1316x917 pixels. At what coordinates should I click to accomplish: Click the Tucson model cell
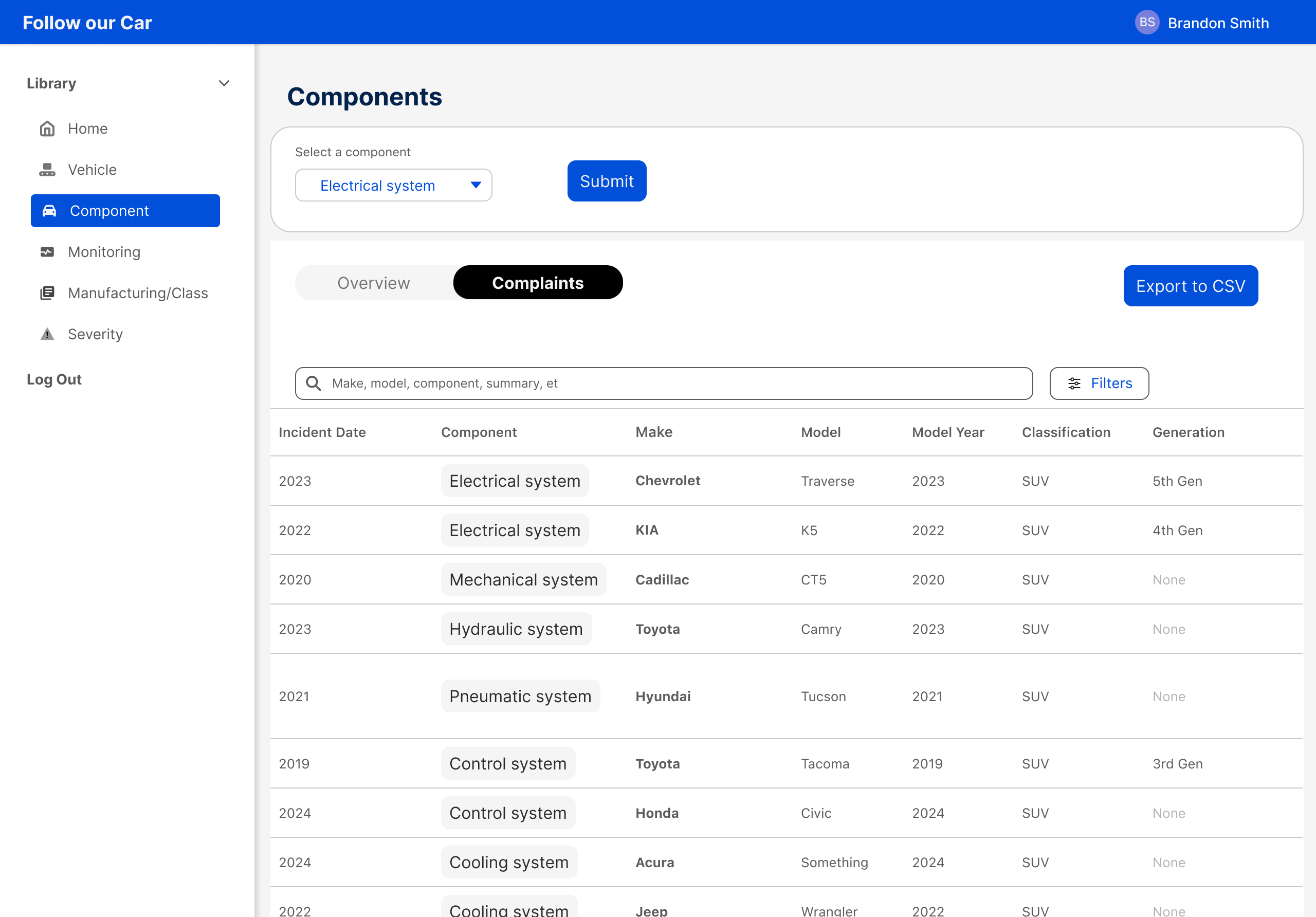click(823, 696)
